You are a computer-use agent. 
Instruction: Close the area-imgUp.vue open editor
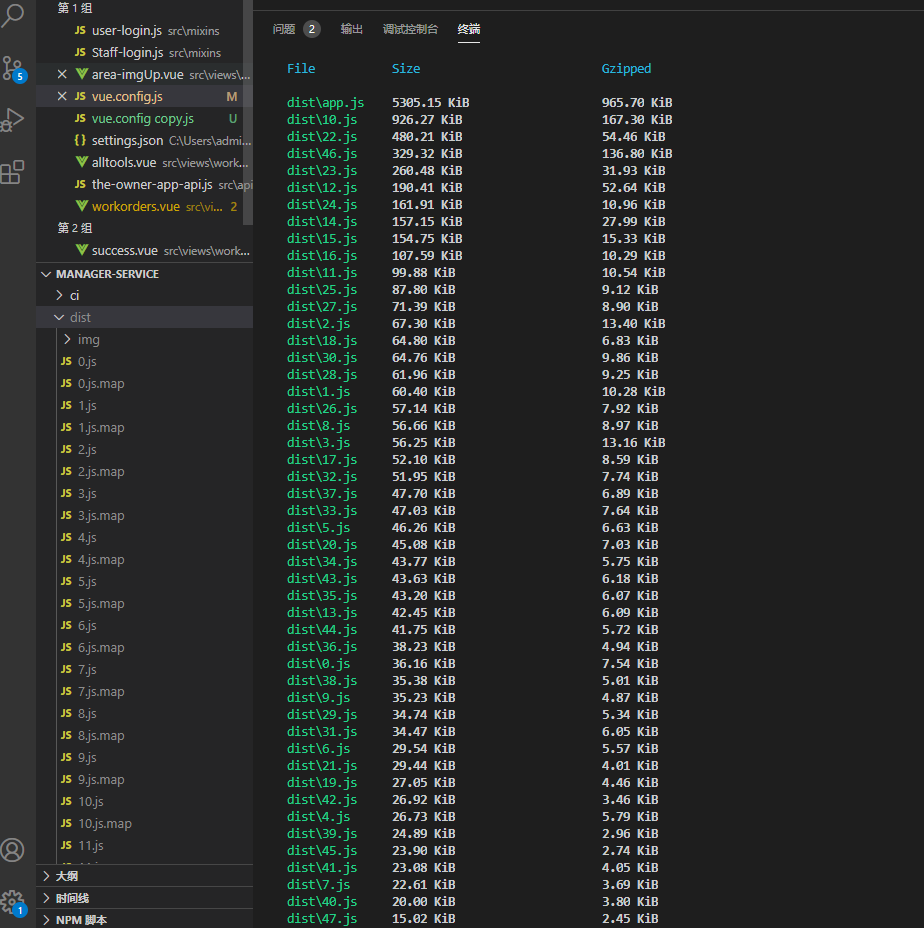[x=62, y=75]
